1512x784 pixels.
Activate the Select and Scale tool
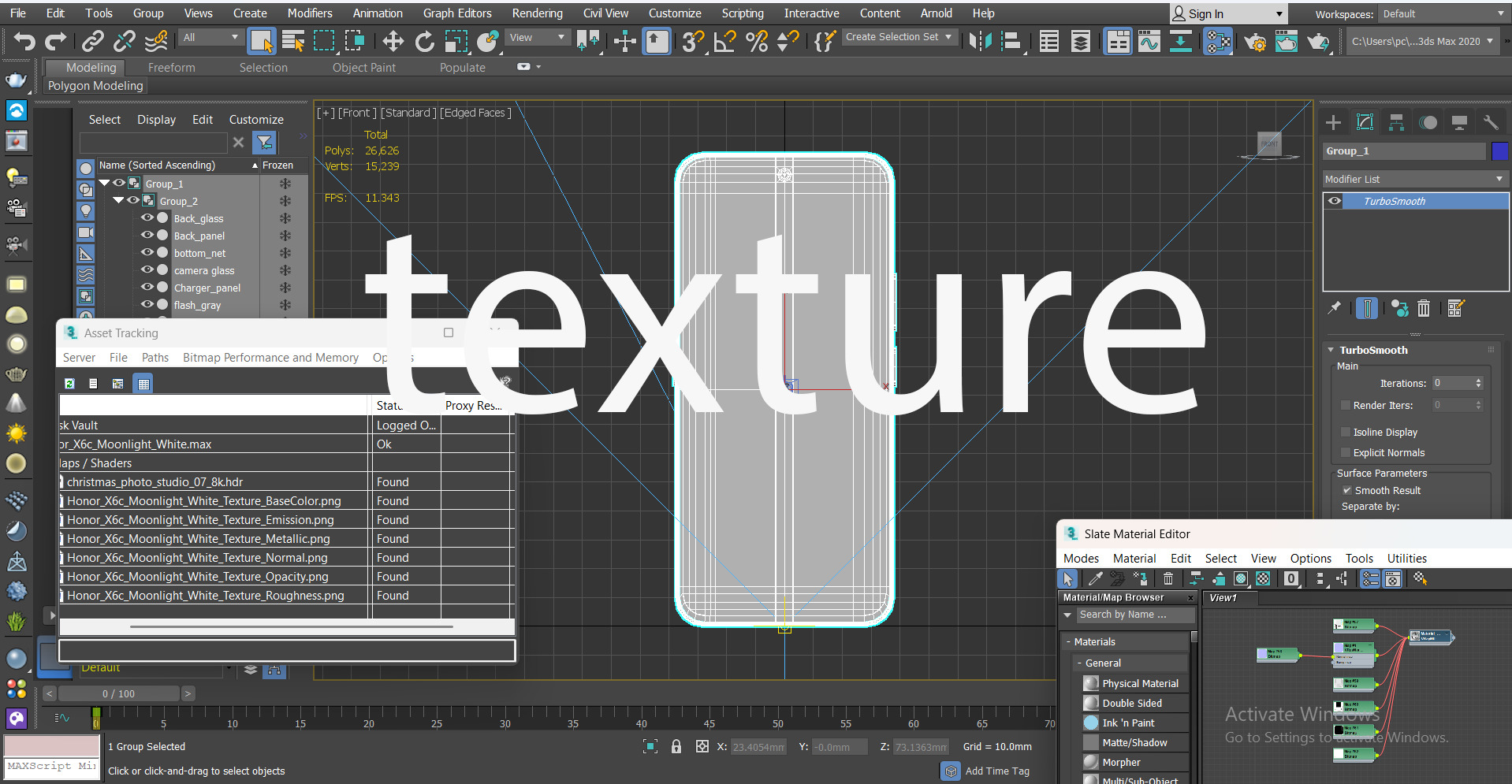pos(456,41)
